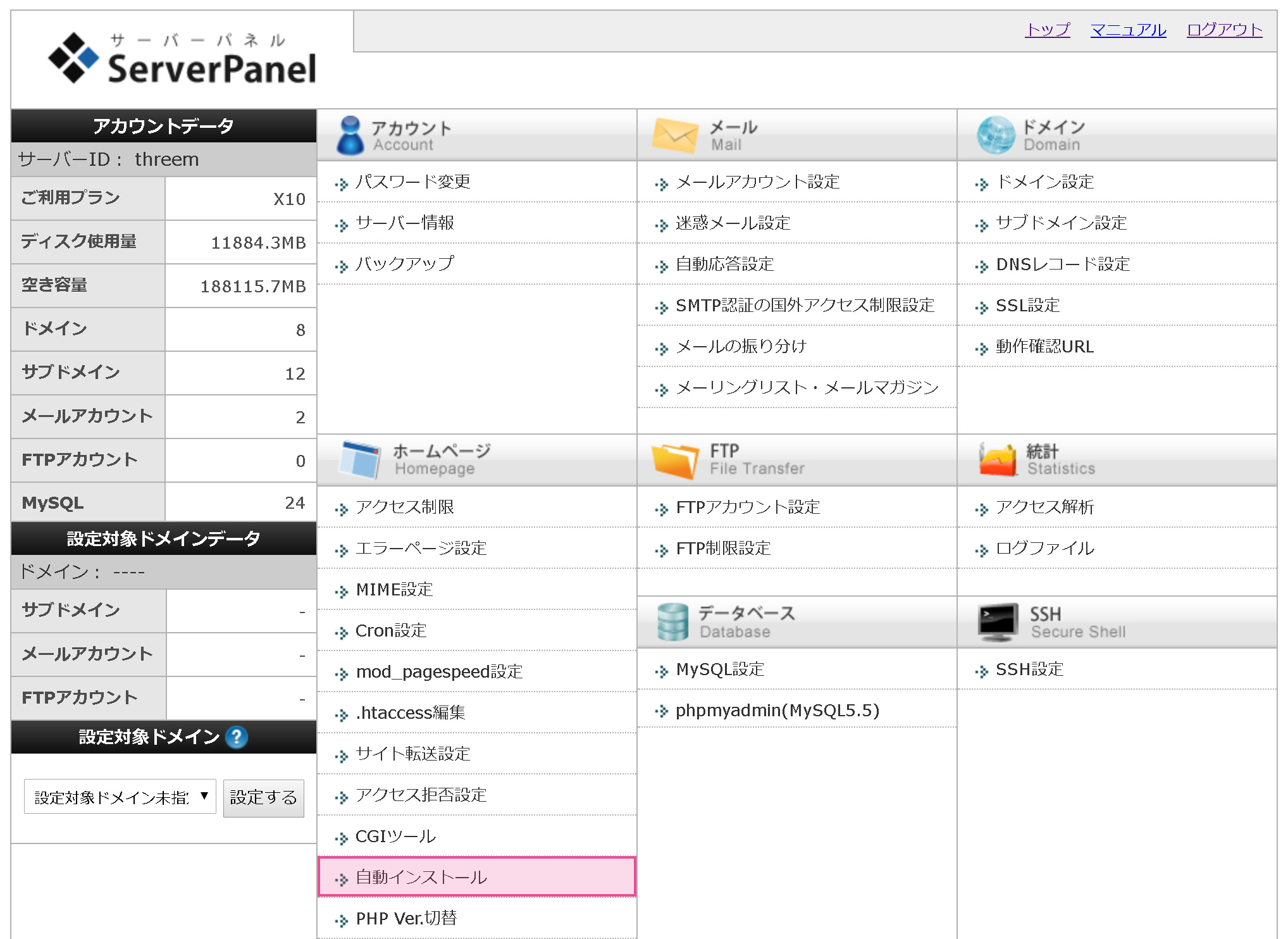The width and height of the screenshot is (1288, 939).
Task: Click the blue question mark help icon
Action: tap(237, 737)
